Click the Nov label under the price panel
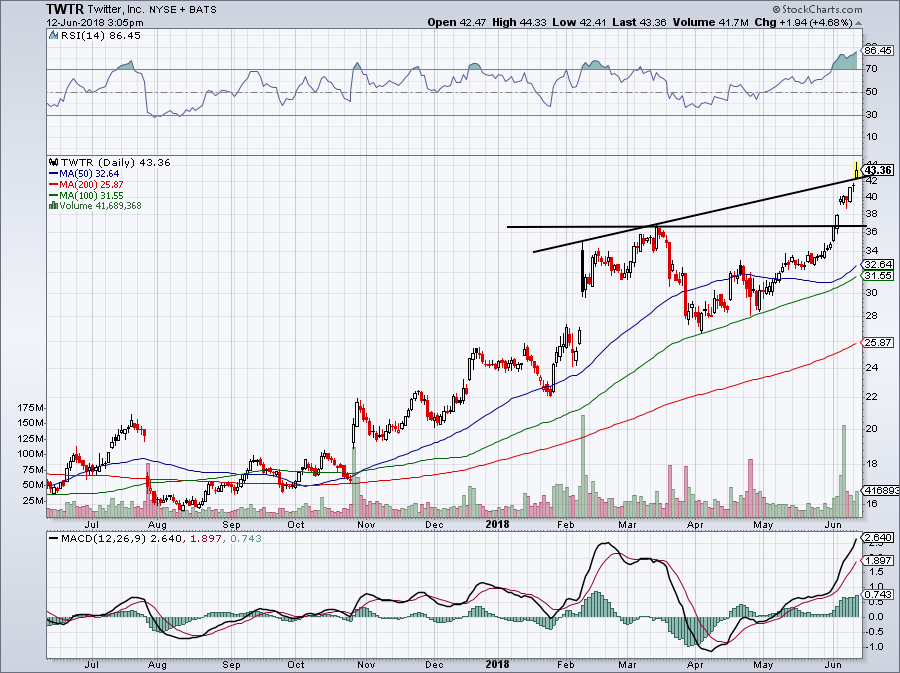Screen dimensions: 900x673 [366, 524]
